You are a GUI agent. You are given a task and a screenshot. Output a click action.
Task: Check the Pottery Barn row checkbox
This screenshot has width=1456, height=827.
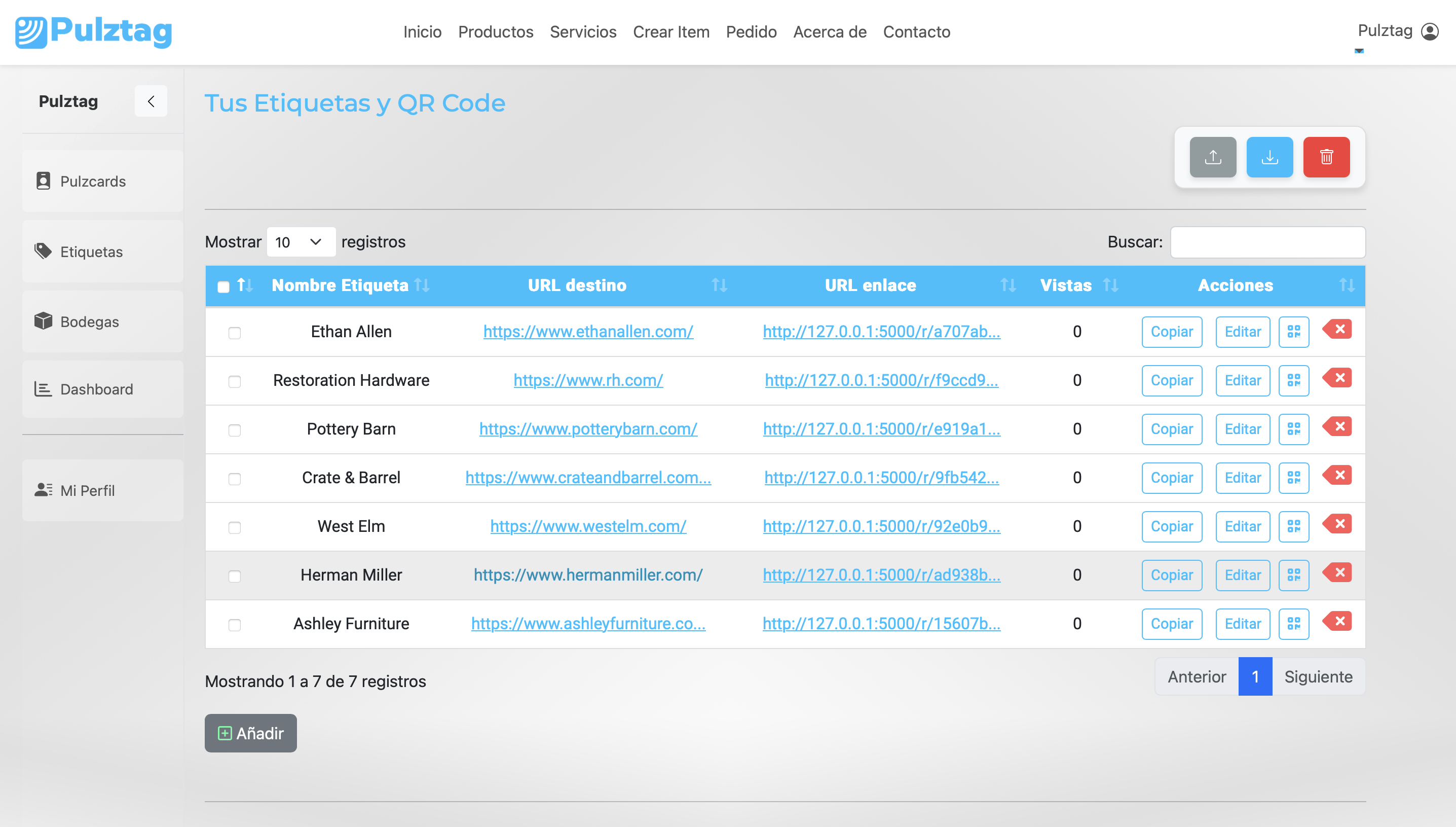pos(235,430)
